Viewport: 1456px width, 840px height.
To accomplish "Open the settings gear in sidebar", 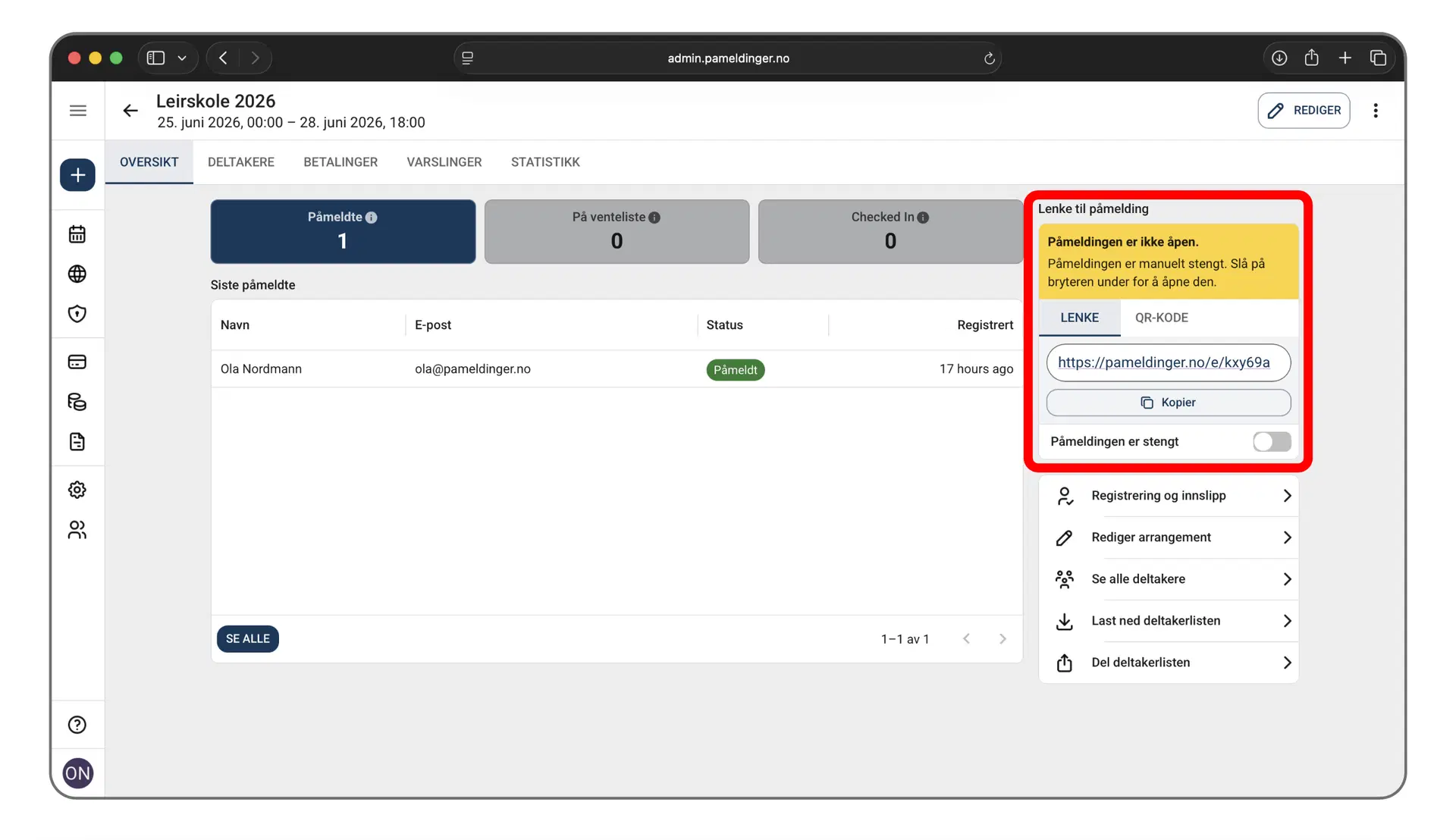I will [77, 490].
